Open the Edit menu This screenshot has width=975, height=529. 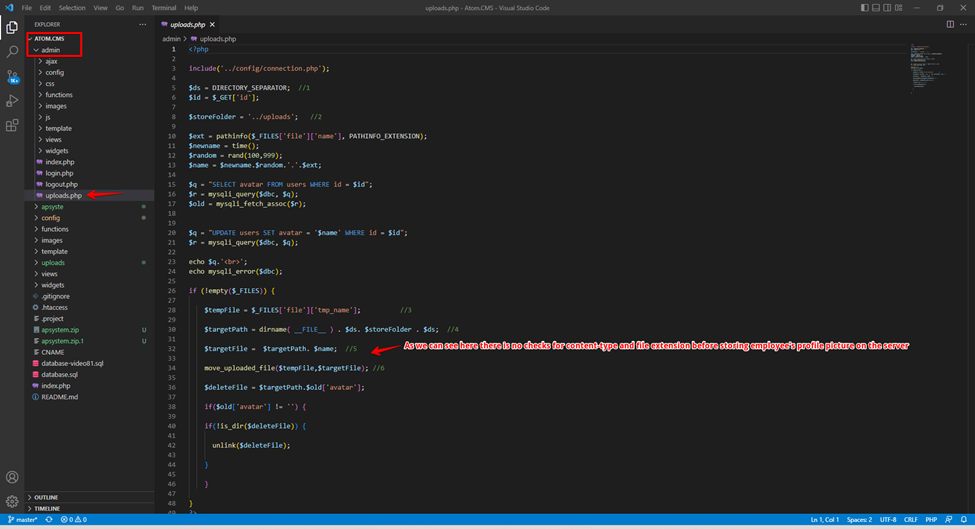[45, 8]
